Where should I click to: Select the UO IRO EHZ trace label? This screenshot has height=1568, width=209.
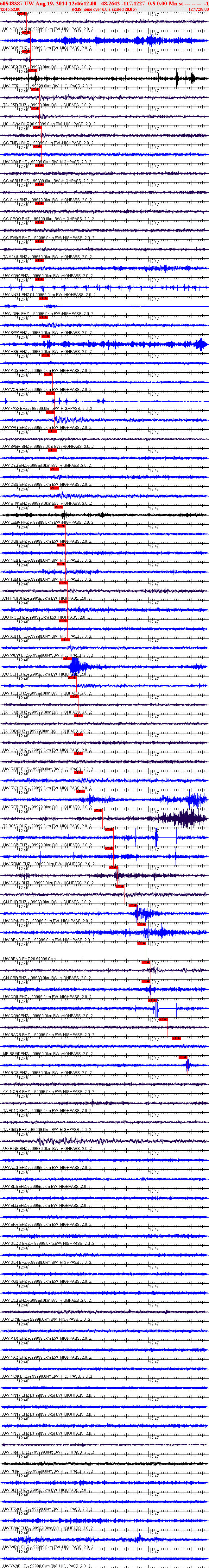[x=47, y=618]
